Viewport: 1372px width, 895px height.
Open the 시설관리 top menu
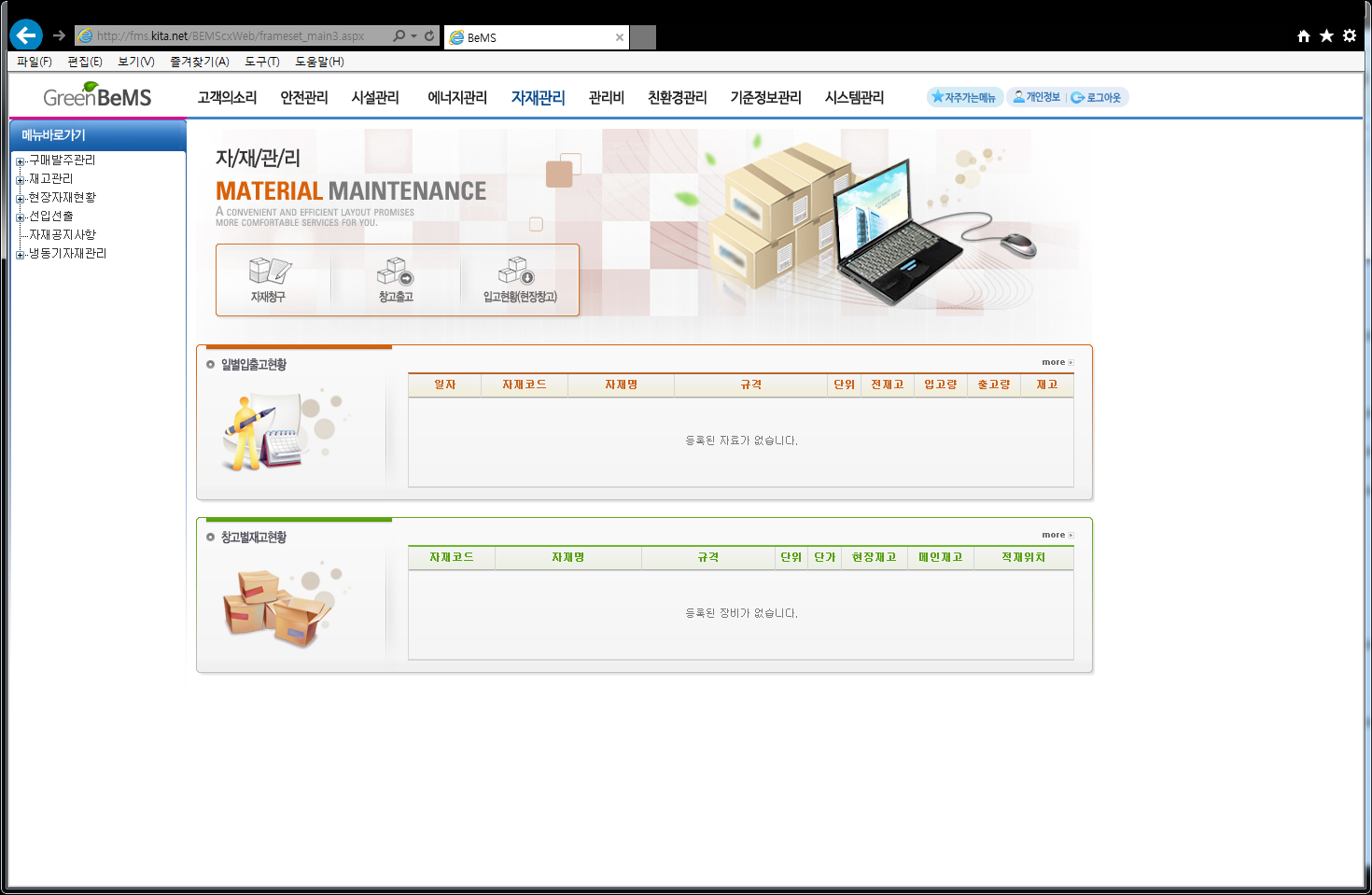pyautogui.click(x=375, y=97)
